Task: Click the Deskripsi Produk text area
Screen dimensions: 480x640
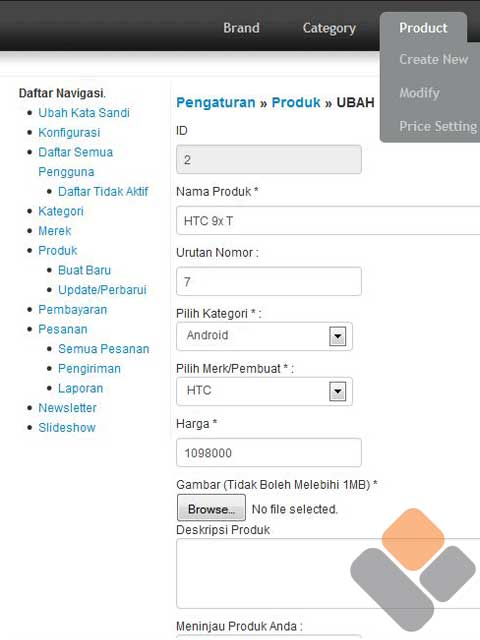Action: 328,573
